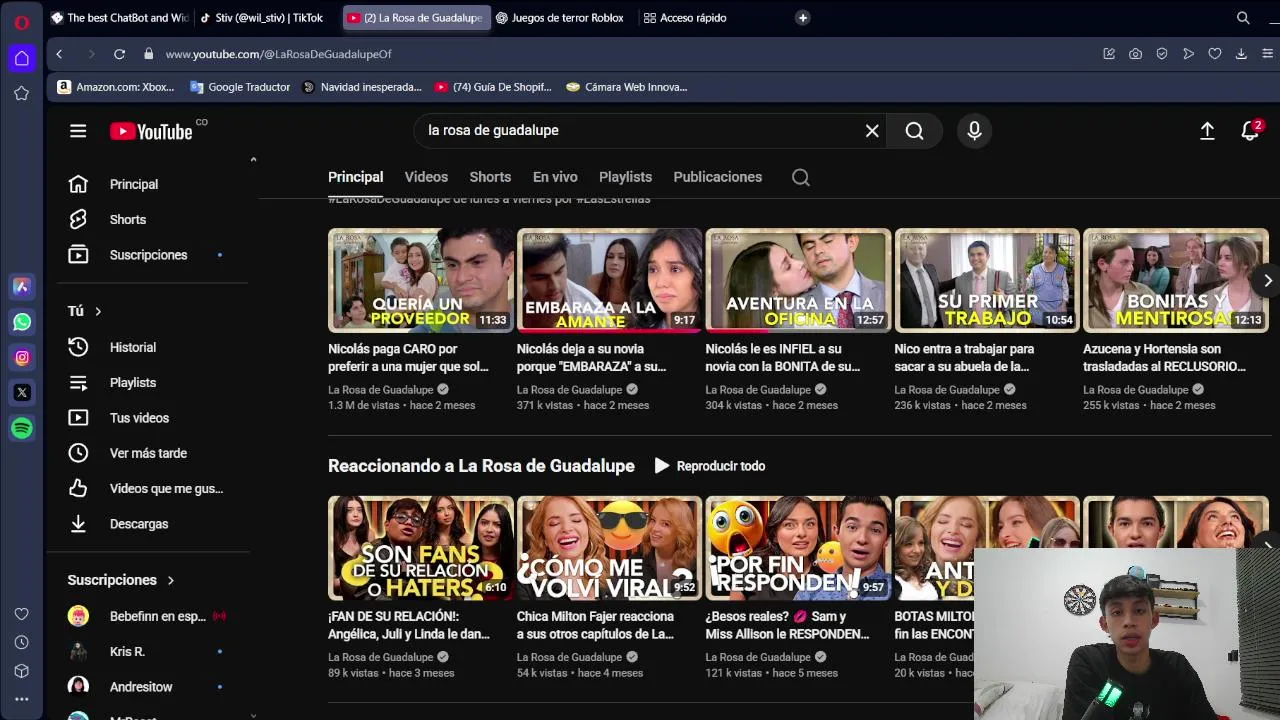Screen dimensions: 1280x720
Task: Click Reproducir todo button
Action: click(710, 466)
